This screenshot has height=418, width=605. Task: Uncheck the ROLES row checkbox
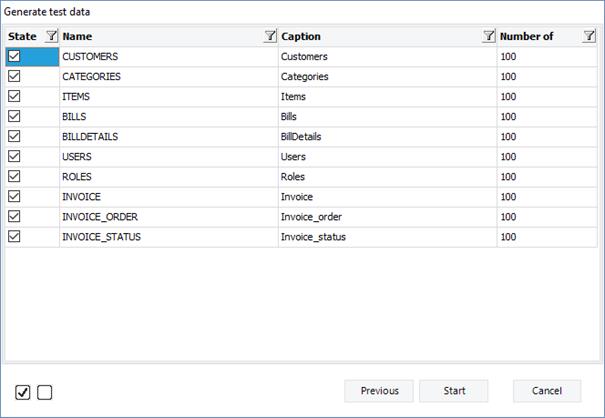coord(14,177)
